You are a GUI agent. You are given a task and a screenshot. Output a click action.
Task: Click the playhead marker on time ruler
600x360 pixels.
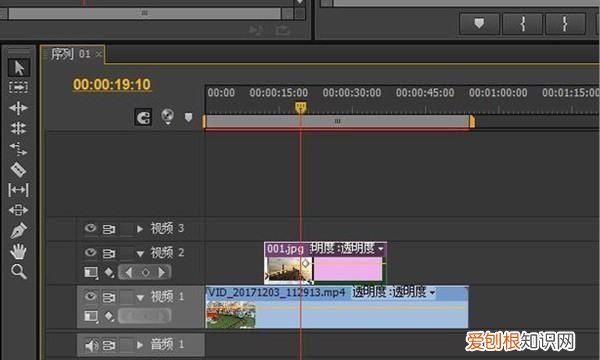tap(300, 107)
